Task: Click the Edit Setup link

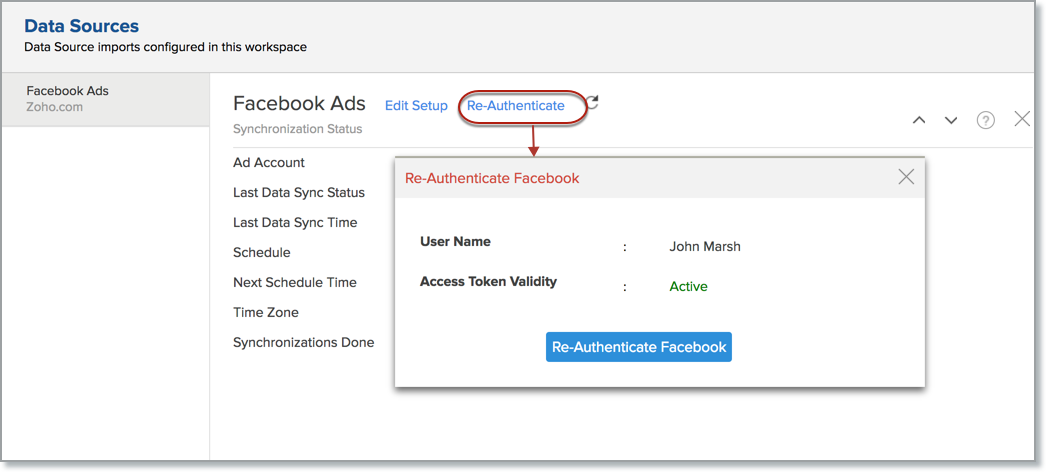Action: 416,105
